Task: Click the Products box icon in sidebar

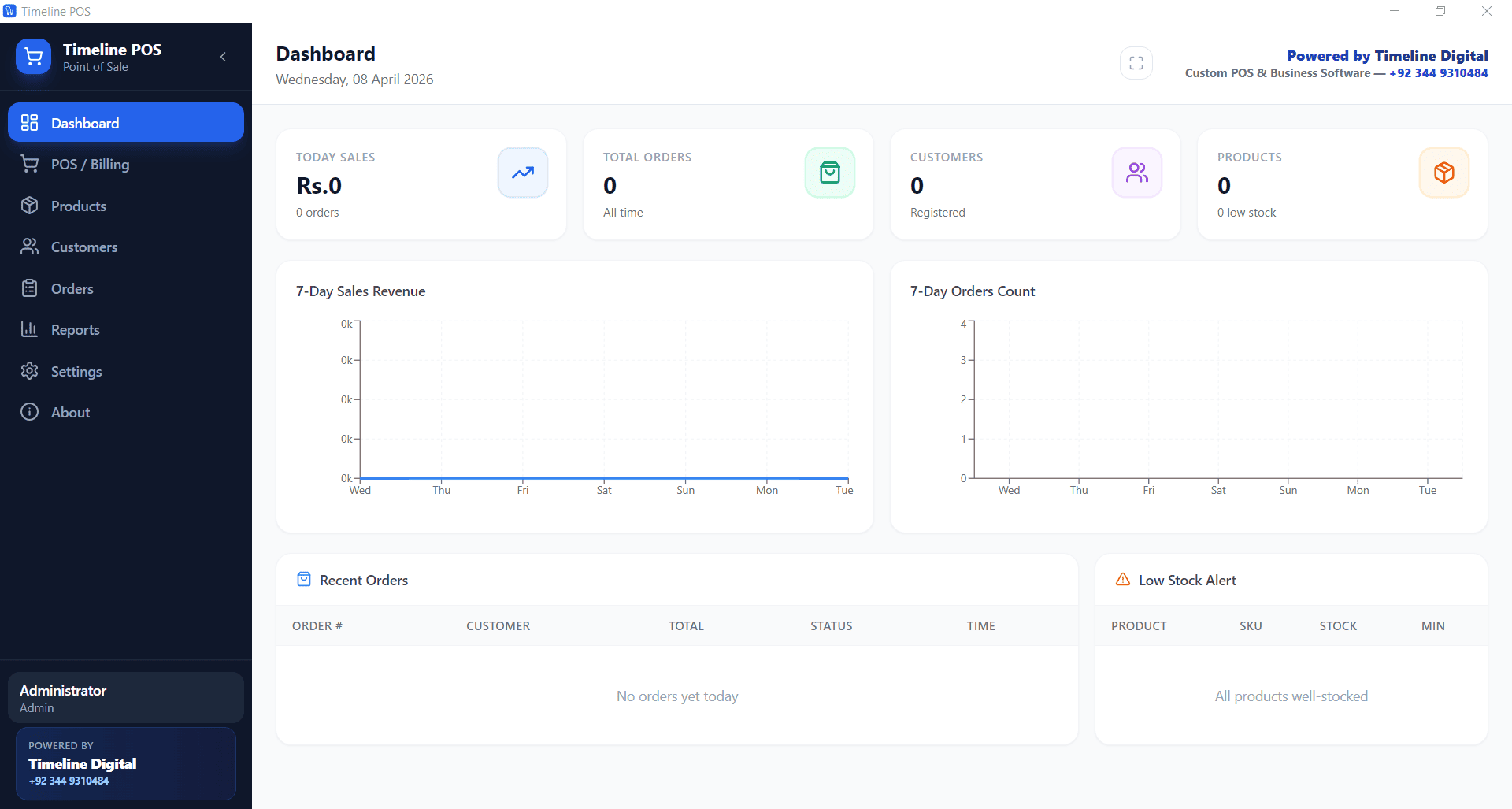Action: (30, 206)
